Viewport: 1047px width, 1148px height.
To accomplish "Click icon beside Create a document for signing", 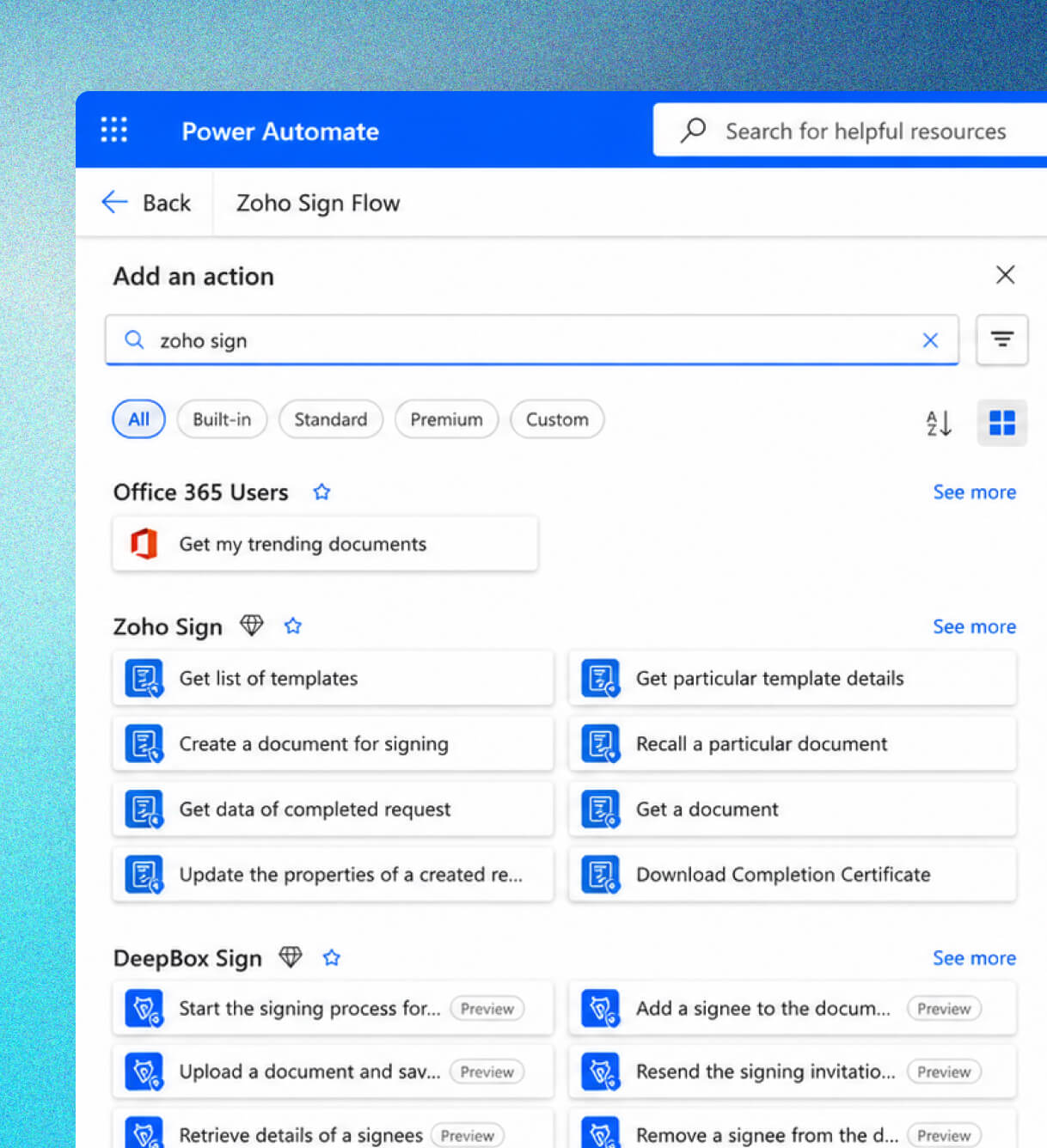I will click(144, 743).
